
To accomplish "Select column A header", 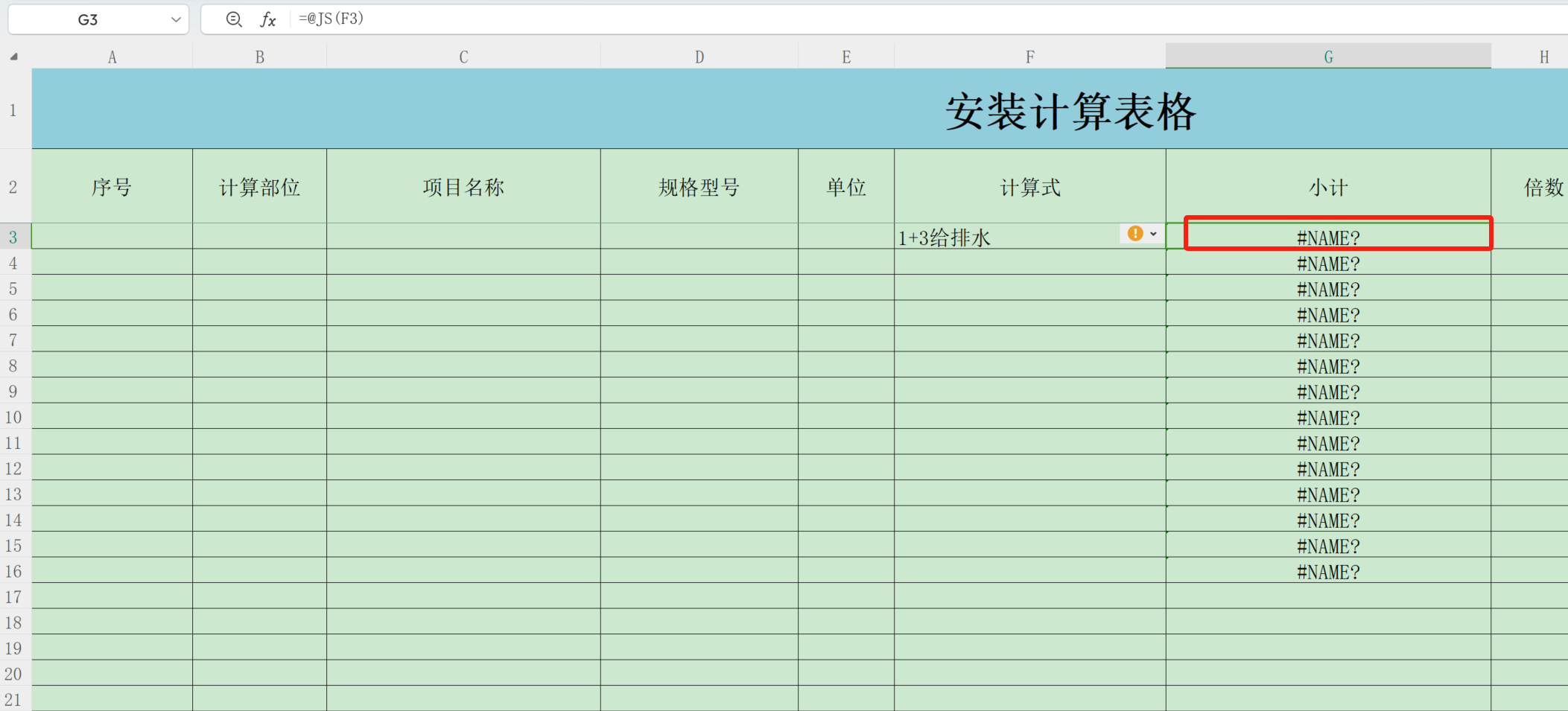I will 112,57.
